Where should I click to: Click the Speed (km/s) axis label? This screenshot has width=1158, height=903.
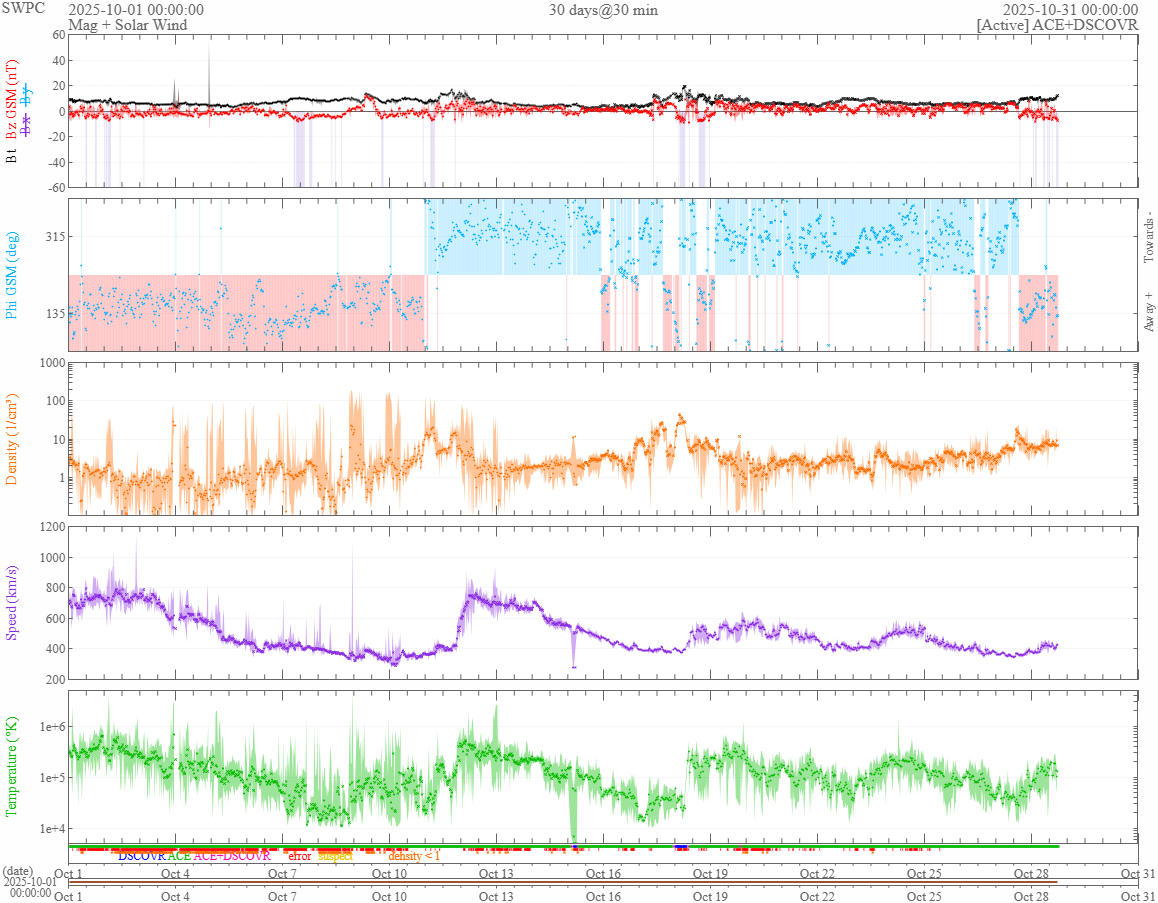click(x=12, y=603)
